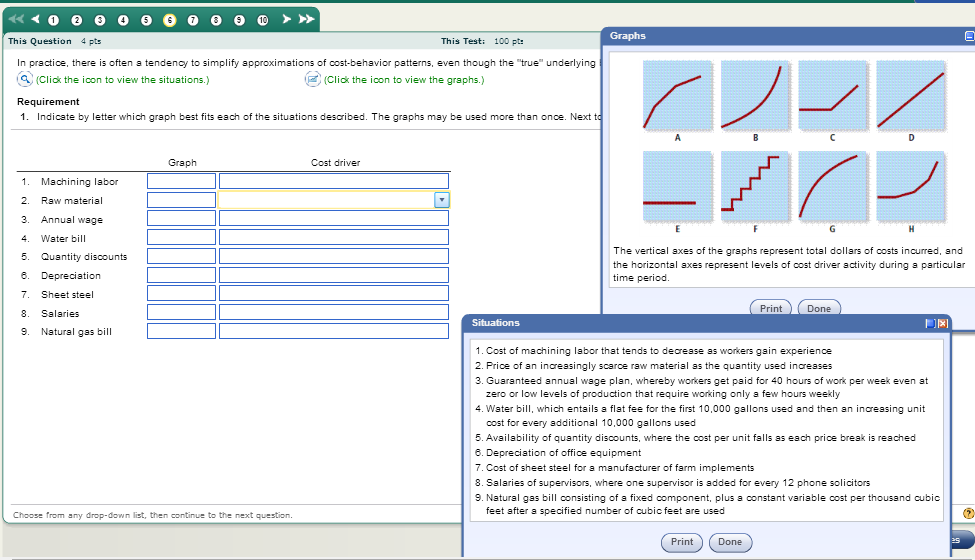Open Graph dropdown for Machining labor
The width and height of the screenshot is (975, 560).
[x=182, y=181]
